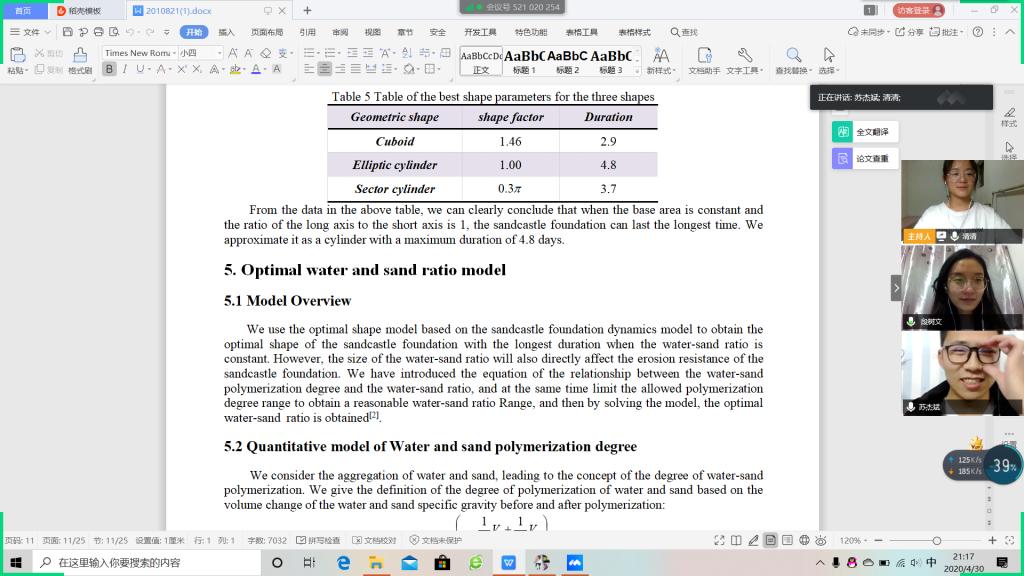
Task: Open the Page Layout (页面布局) tab
Action: [x=267, y=32]
